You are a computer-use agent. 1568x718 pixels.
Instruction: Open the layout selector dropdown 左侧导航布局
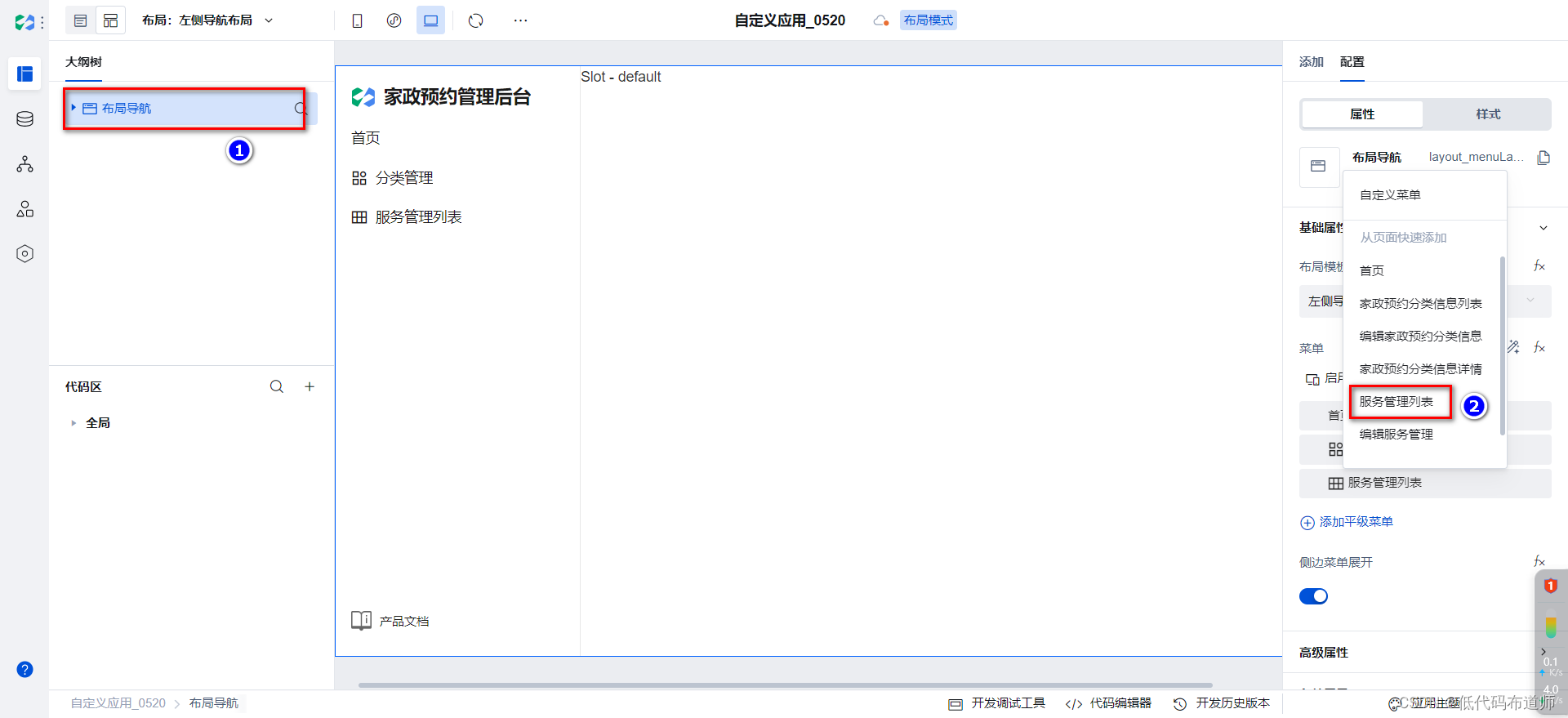click(x=207, y=20)
